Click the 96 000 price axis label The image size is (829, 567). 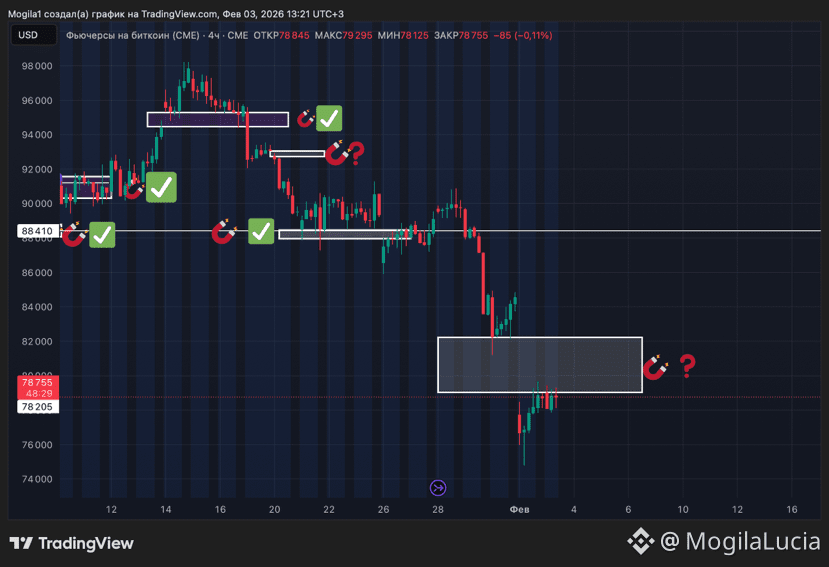[37, 100]
